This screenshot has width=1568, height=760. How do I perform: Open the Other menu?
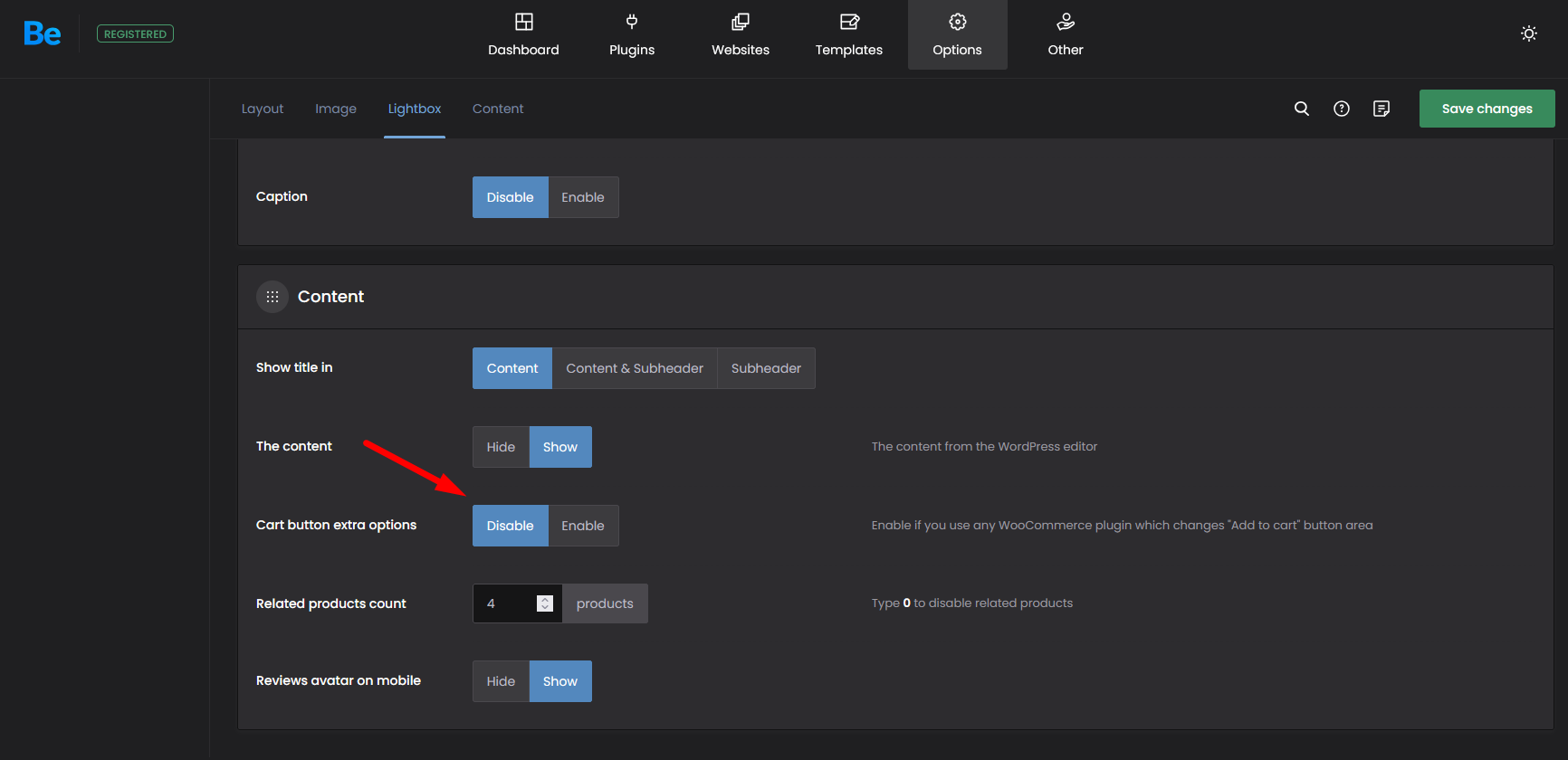(1065, 35)
